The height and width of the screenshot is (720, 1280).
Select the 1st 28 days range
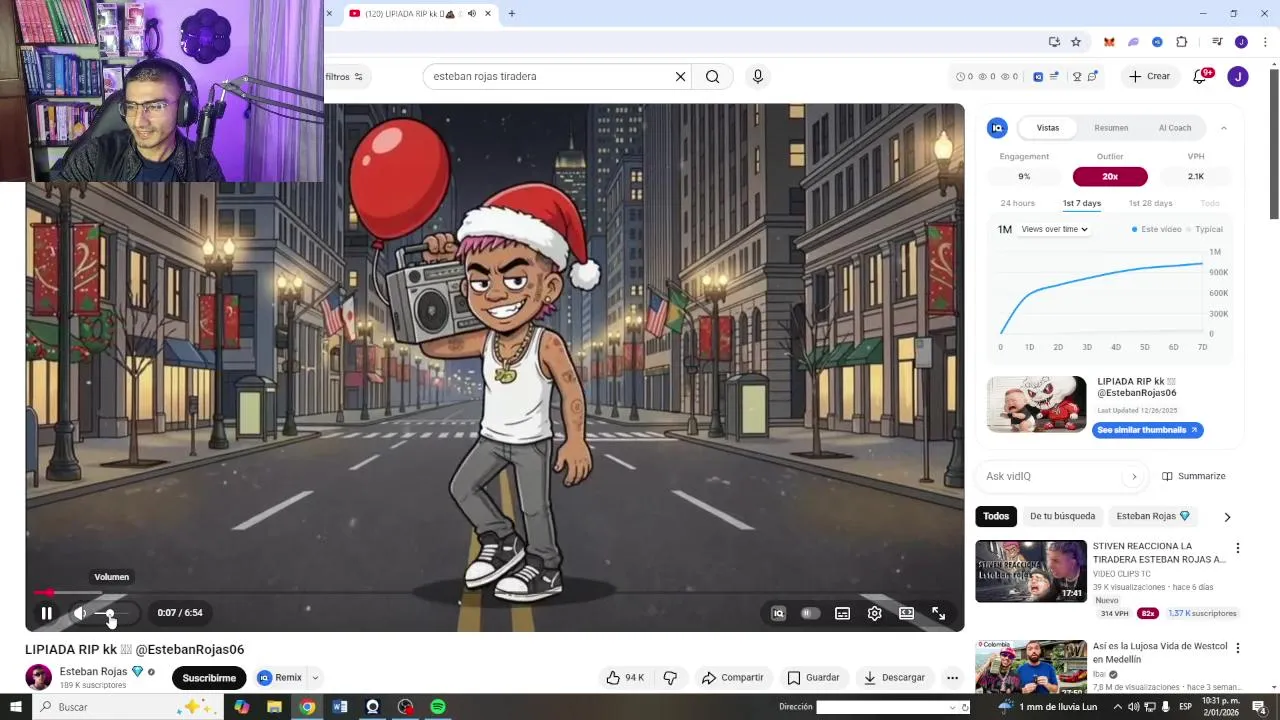pyautogui.click(x=1150, y=203)
